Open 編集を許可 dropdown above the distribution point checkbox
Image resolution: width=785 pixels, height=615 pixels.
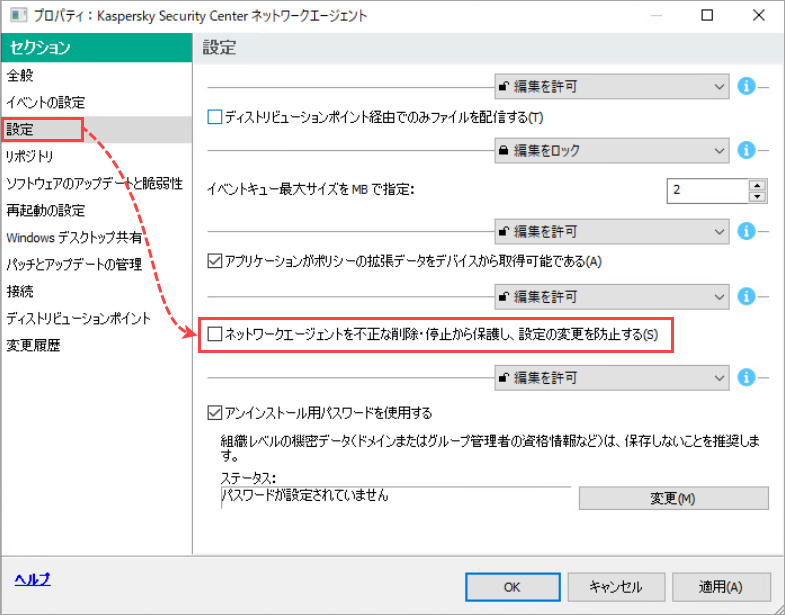click(x=611, y=87)
